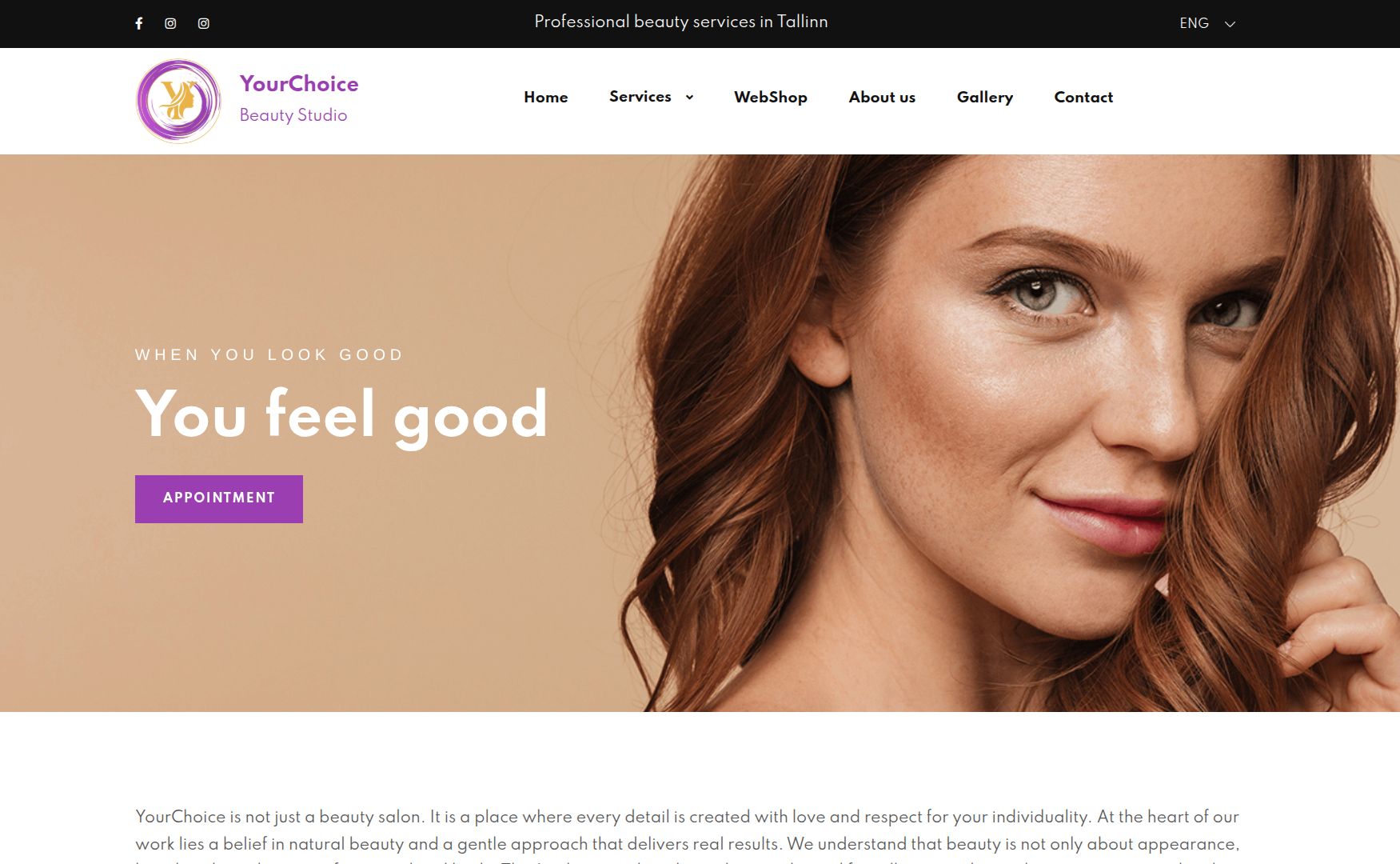Screen dimensions: 1400x864
Task: Click the first Instagram icon
Action: click(x=170, y=23)
